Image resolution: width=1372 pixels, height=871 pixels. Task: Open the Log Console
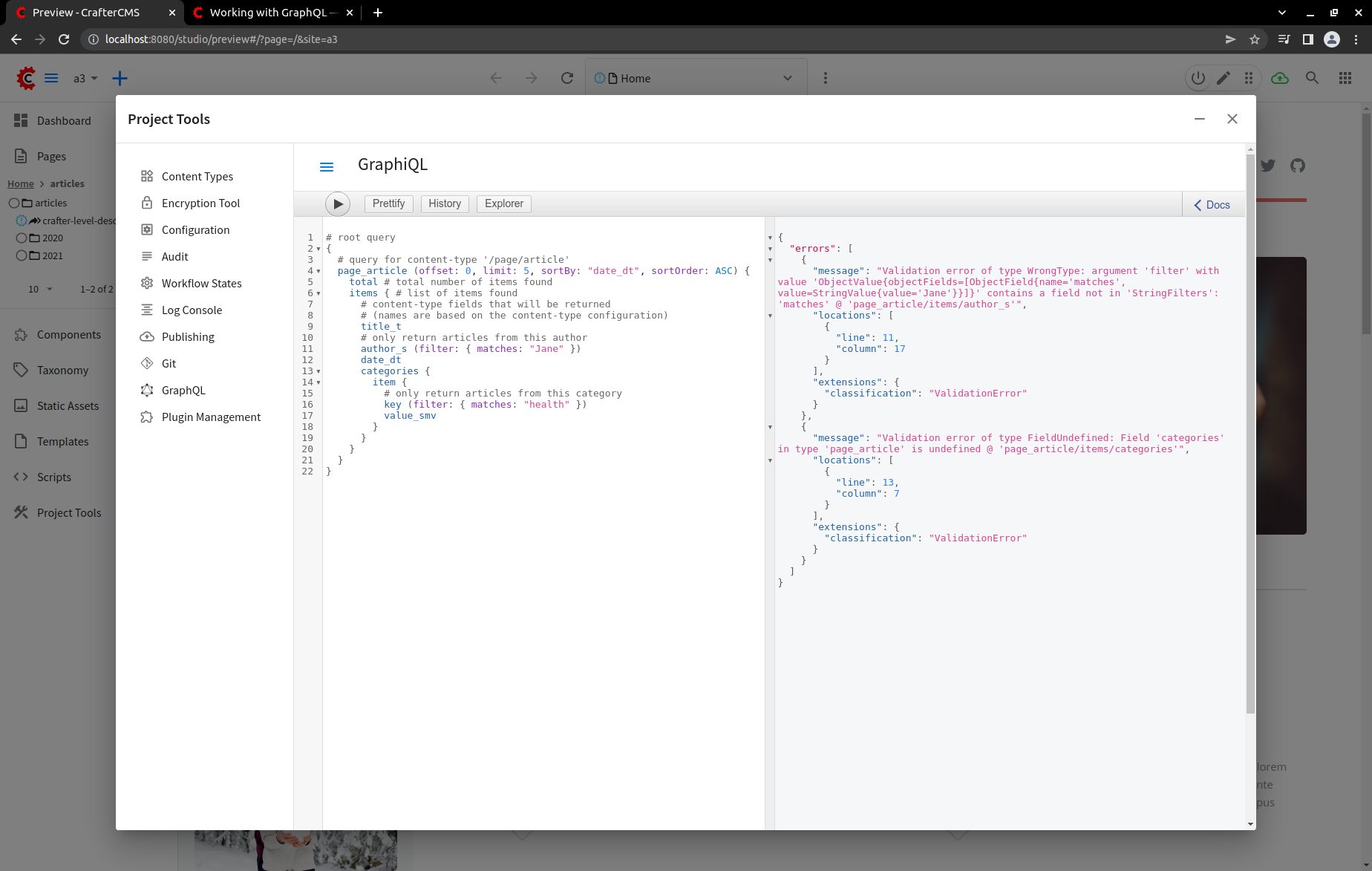pyautogui.click(x=192, y=310)
